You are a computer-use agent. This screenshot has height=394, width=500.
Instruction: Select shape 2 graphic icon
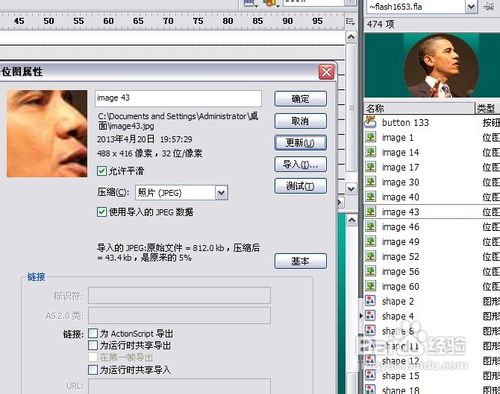370,301
